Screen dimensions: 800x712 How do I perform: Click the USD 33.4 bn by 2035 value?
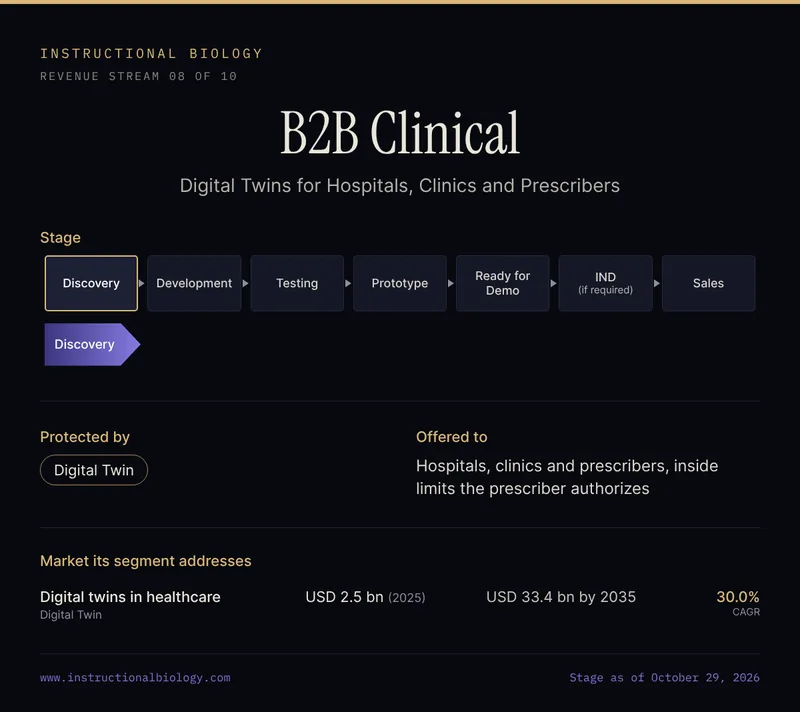(561, 597)
